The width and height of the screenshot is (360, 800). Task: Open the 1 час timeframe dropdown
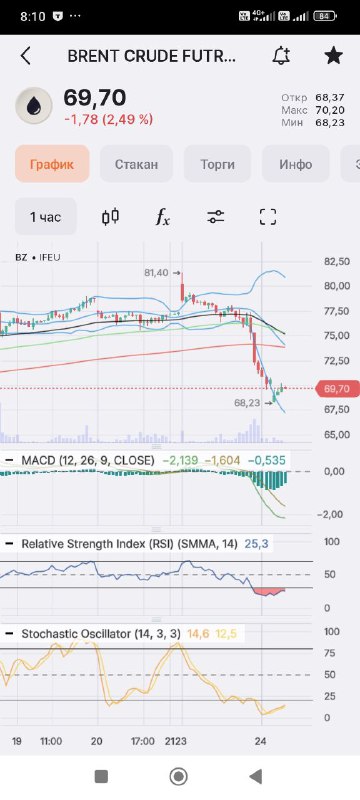(46, 217)
